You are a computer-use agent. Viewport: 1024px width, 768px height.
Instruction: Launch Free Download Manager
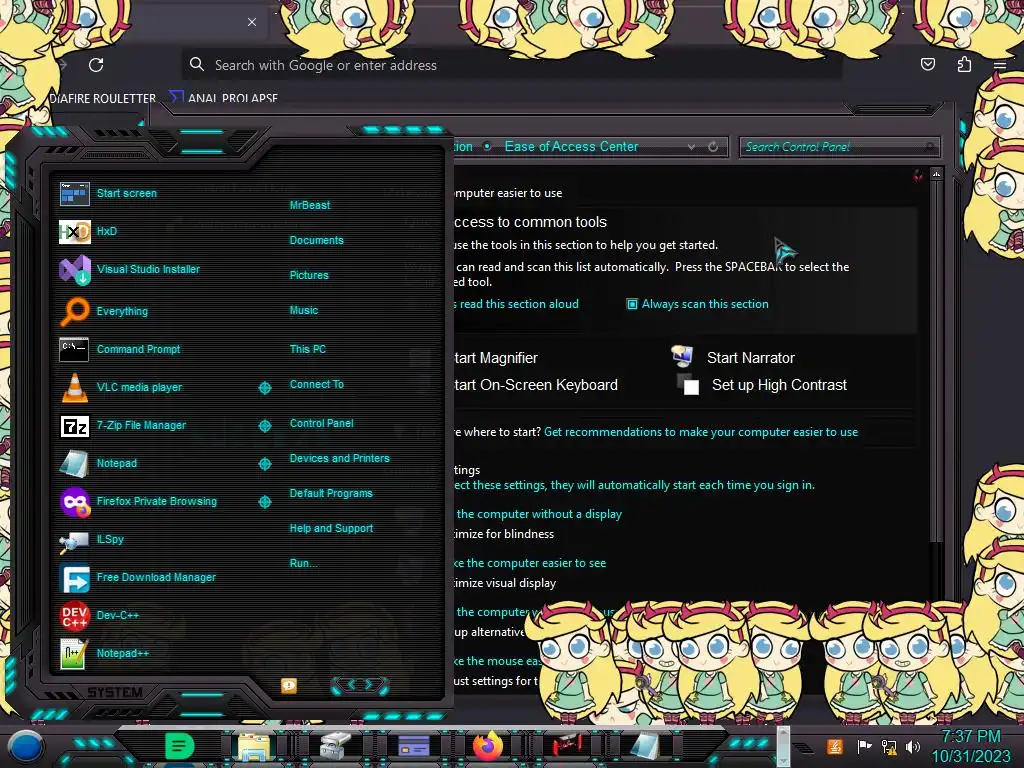click(74, 577)
